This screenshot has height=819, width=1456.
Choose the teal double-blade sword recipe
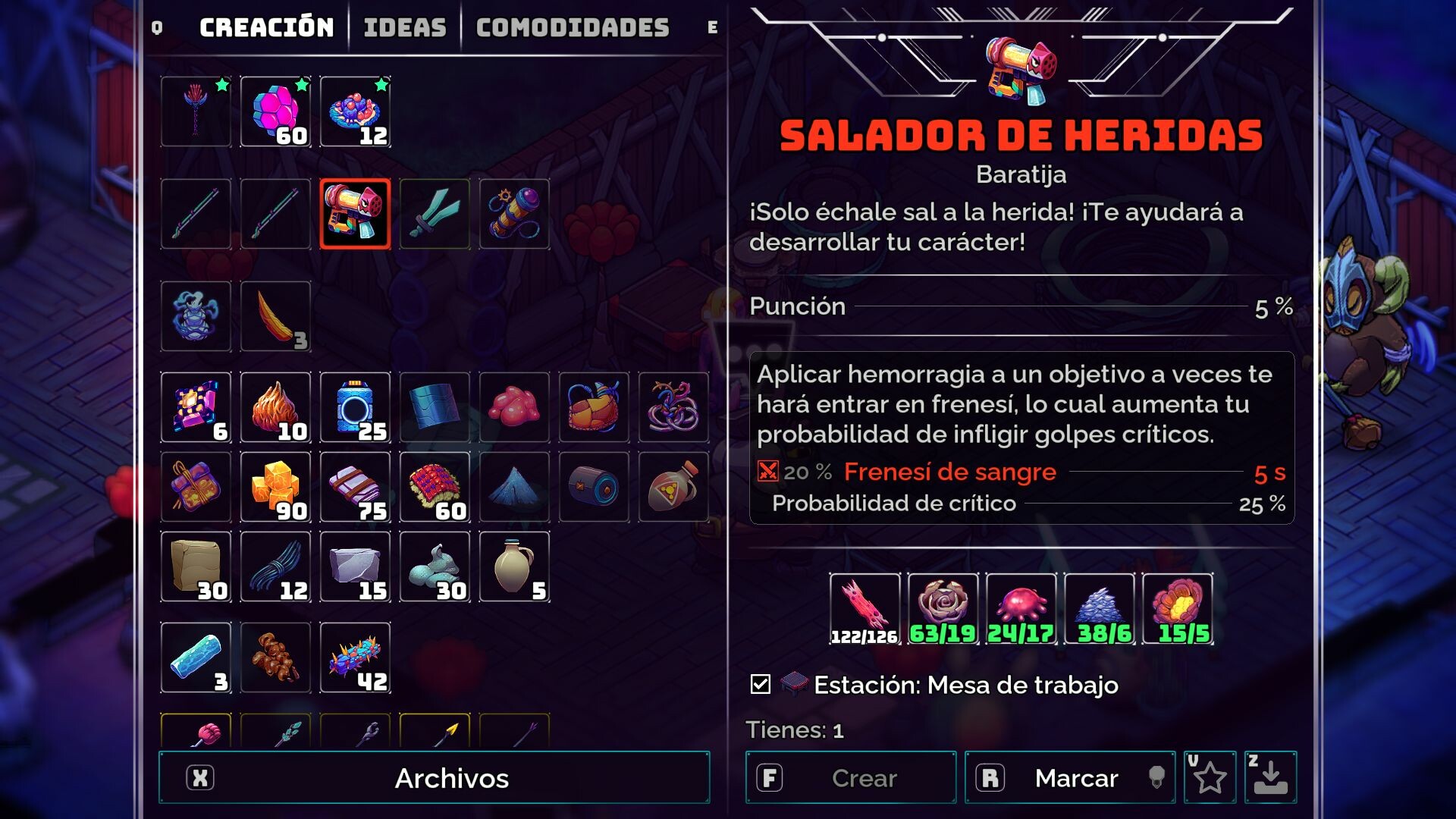435,214
